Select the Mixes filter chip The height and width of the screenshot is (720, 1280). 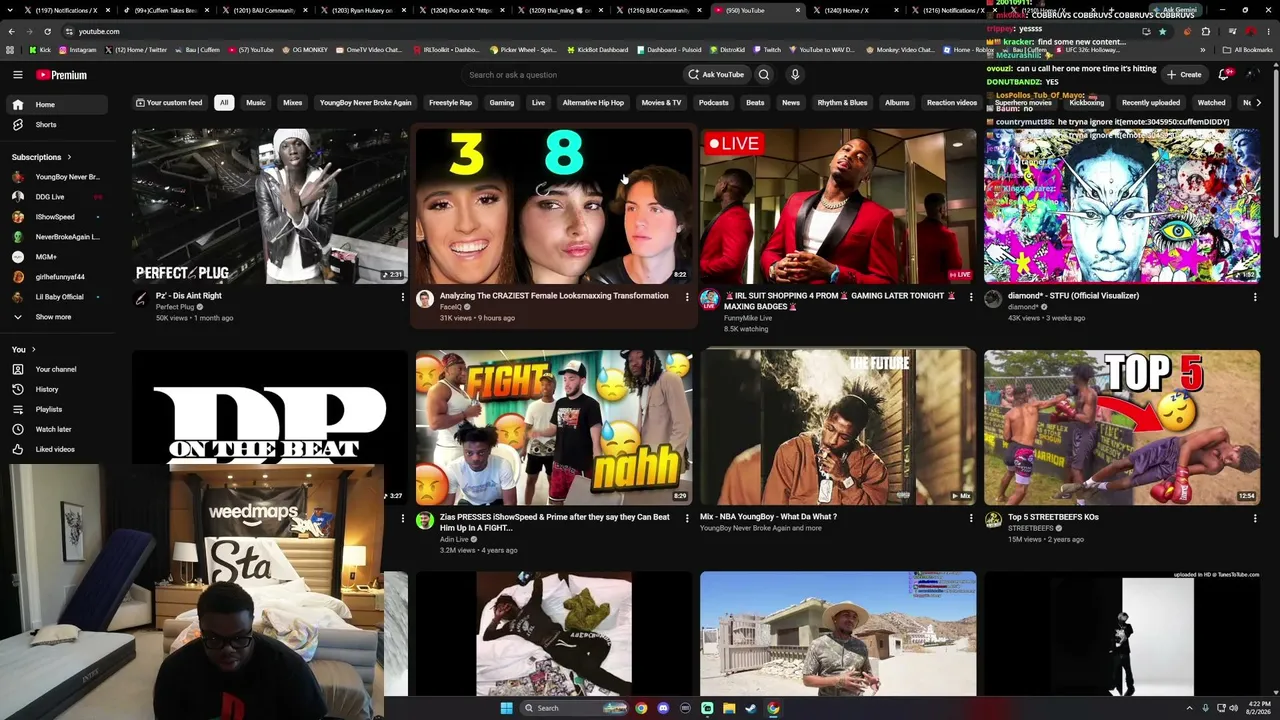[x=292, y=103]
